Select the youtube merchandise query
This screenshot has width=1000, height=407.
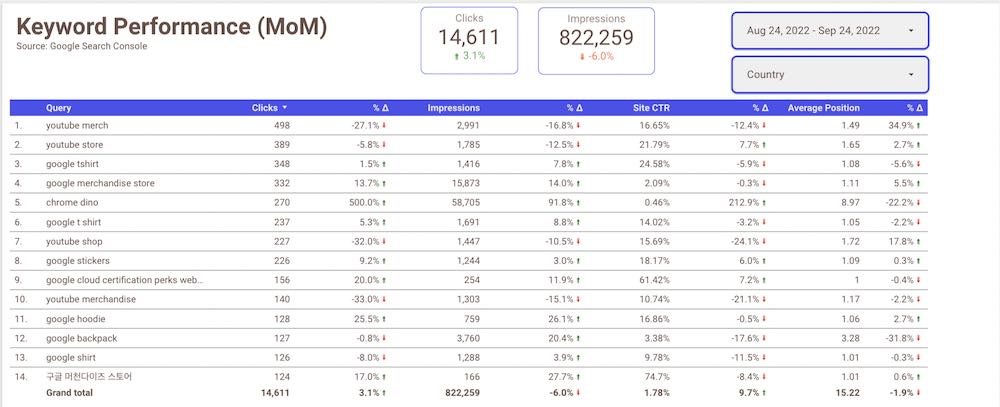coord(91,299)
